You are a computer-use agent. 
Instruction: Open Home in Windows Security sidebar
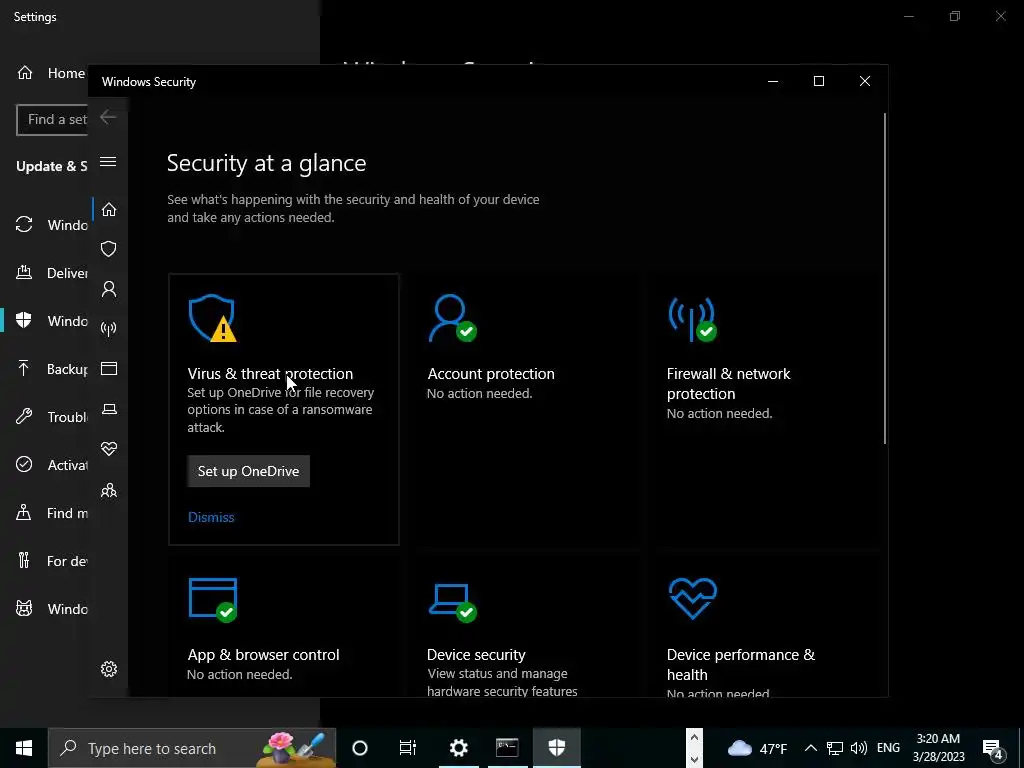[109, 210]
